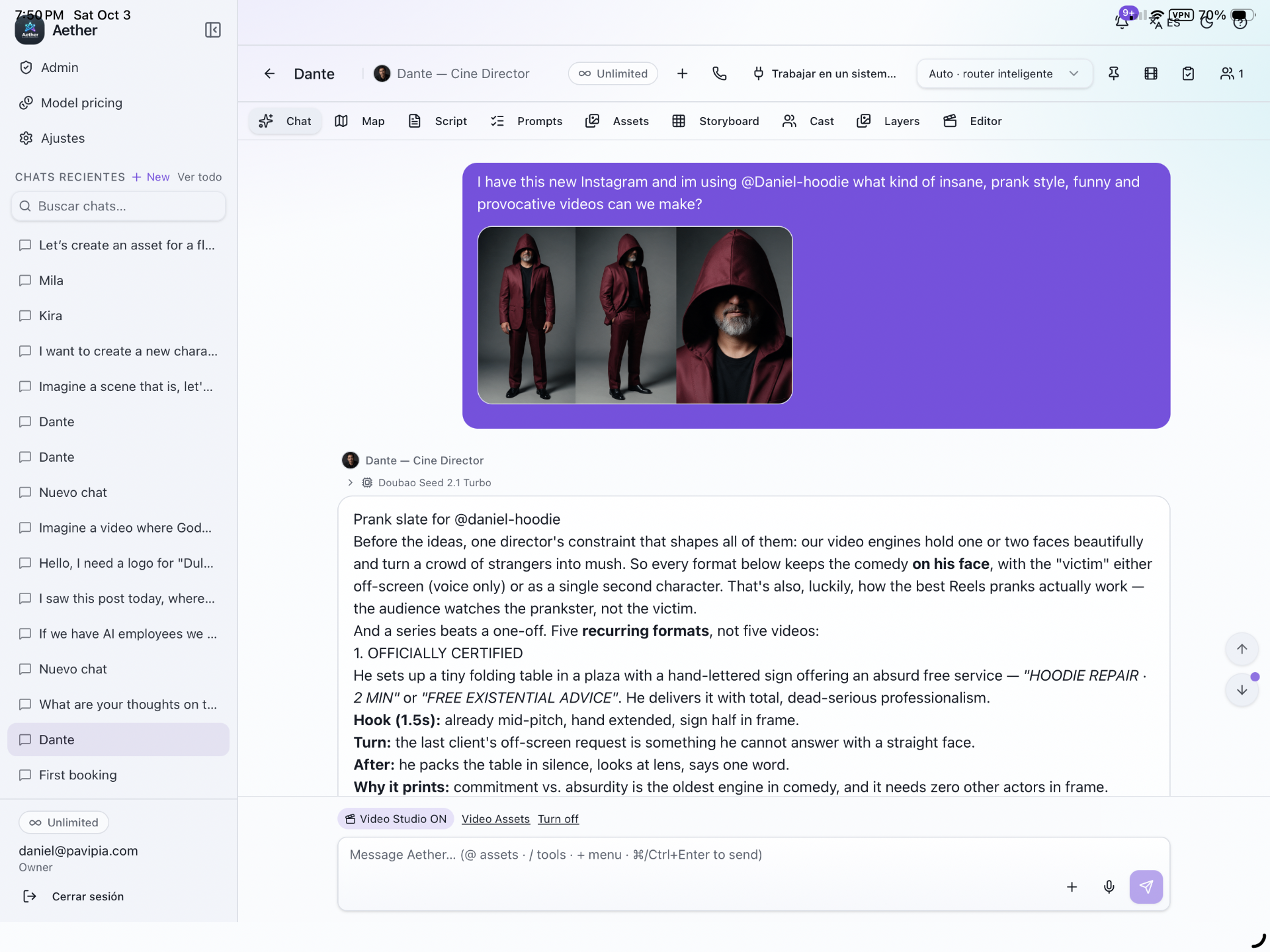Create a new chat with + New

[151, 177]
